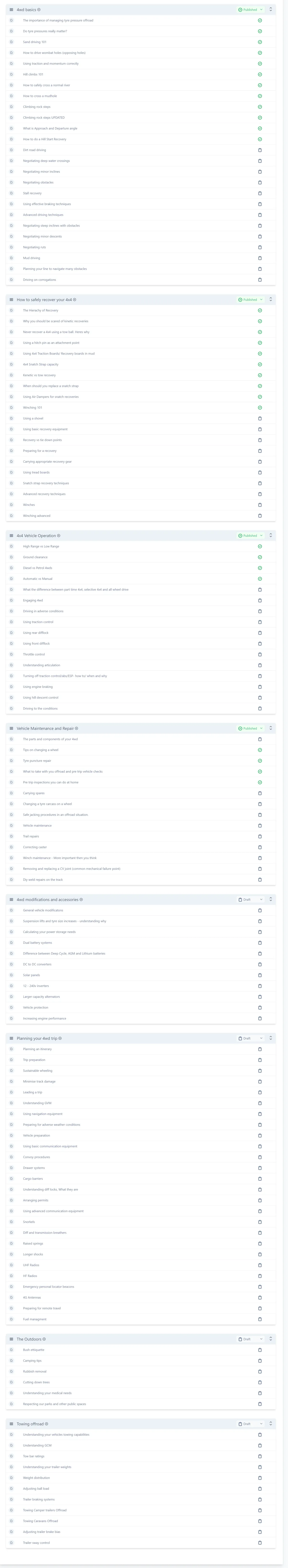Click the draft icon for UHF Radios
Image resolution: width=288 pixels, height=1568 pixels.
pyautogui.click(x=260, y=1265)
